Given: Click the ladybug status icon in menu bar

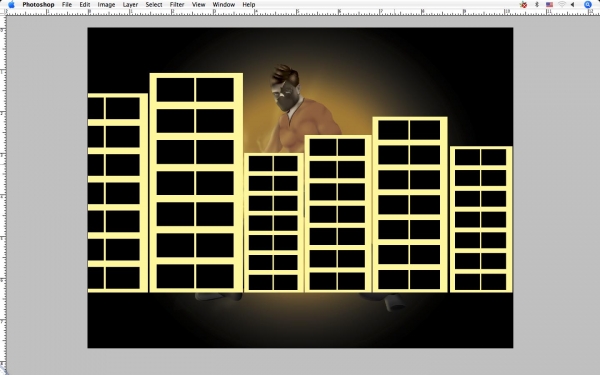Looking at the screenshot, I should [x=523, y=5].
